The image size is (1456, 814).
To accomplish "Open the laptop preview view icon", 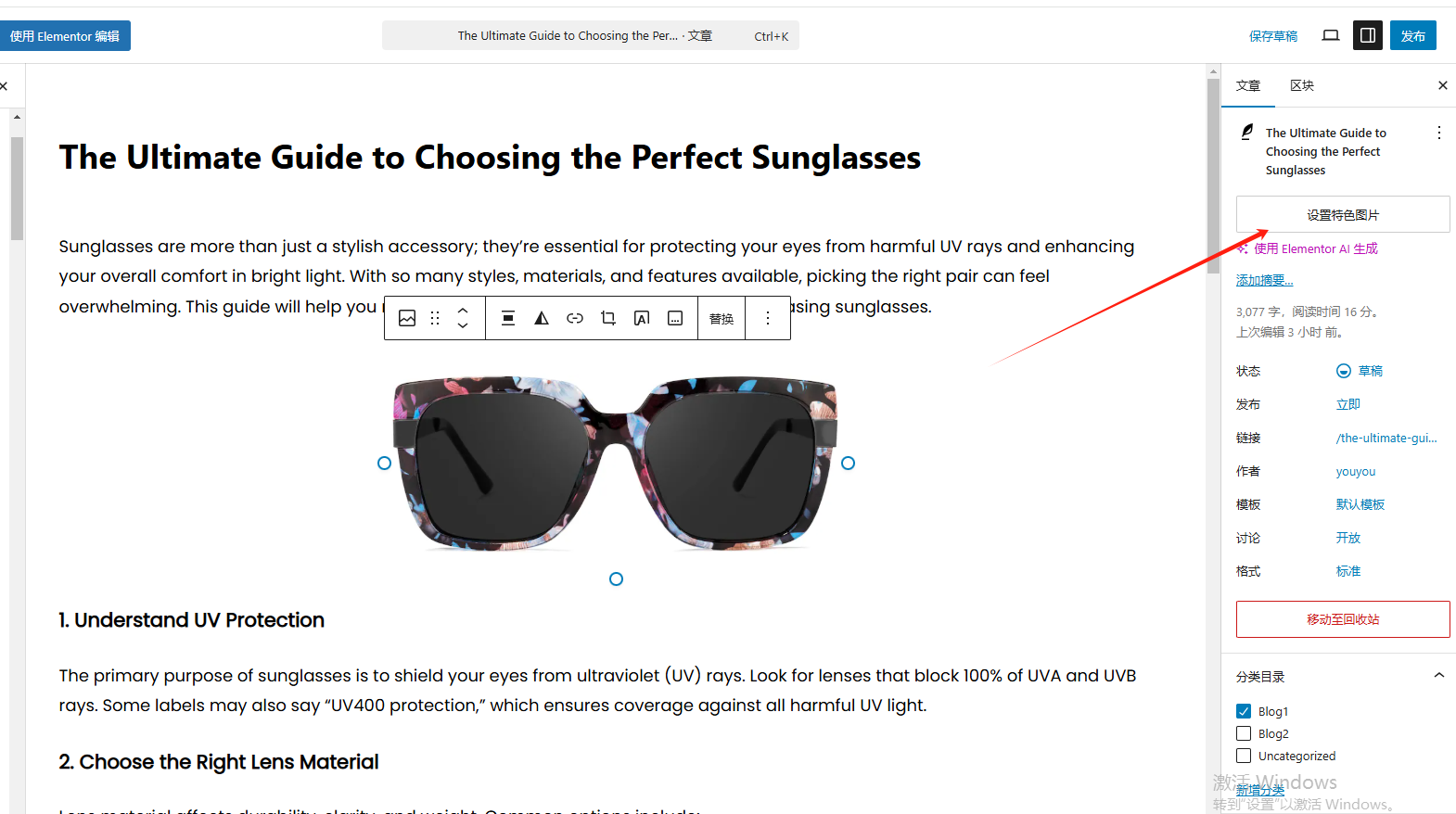I will (1331, 35).
